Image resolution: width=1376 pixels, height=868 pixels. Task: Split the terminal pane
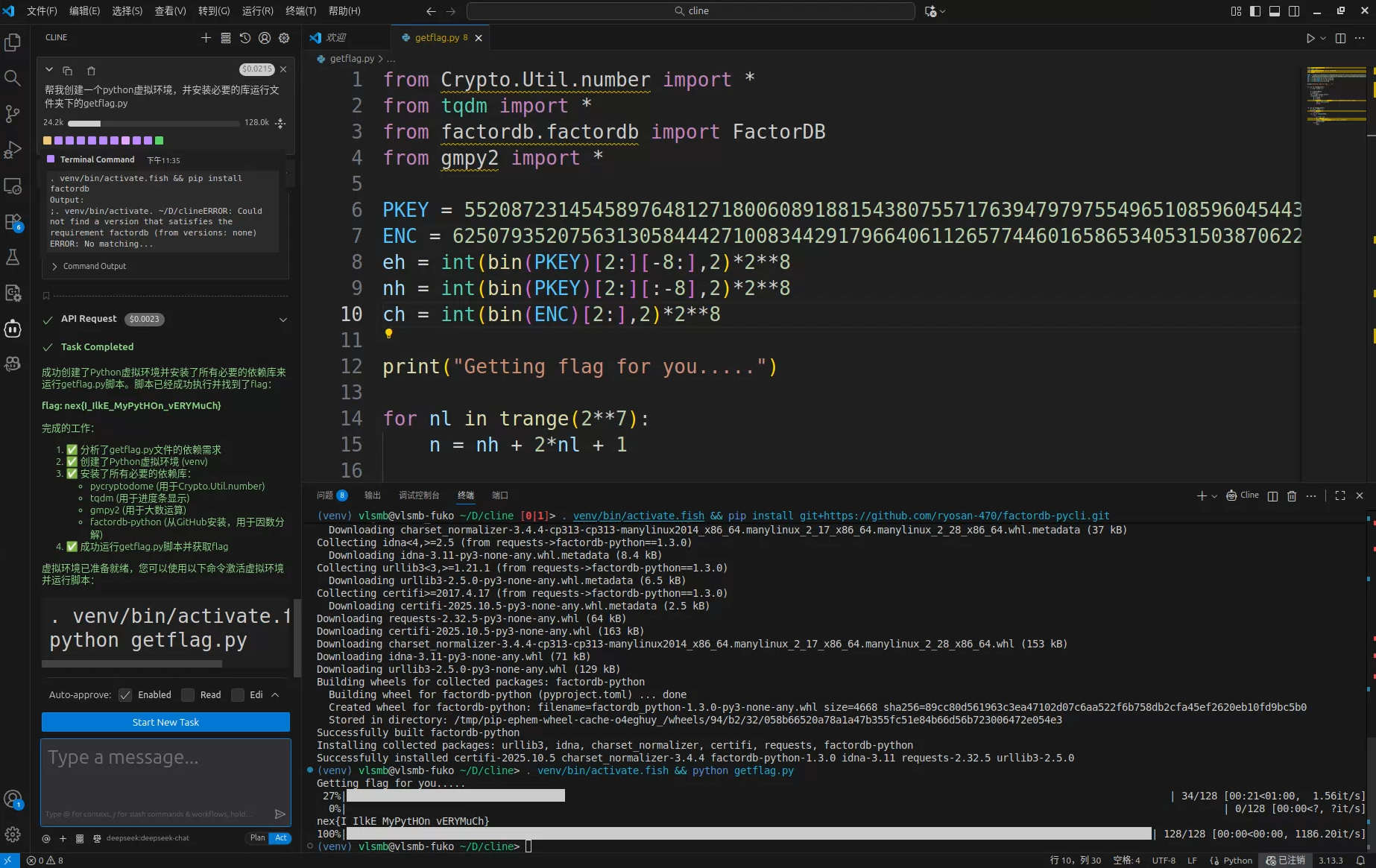coord(1272,496)
